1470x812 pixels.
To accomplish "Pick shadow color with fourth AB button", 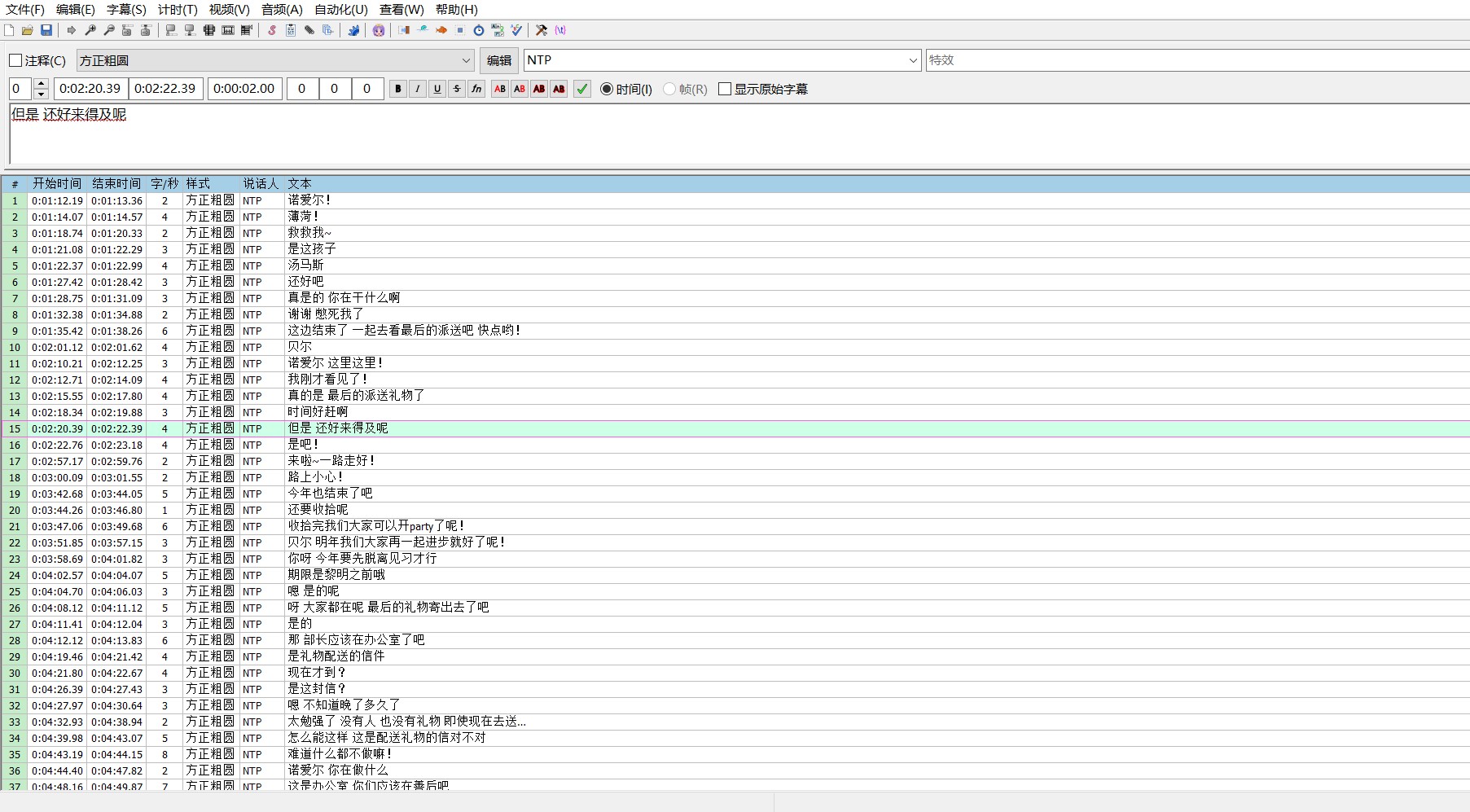I will click(x=559, y=89).
